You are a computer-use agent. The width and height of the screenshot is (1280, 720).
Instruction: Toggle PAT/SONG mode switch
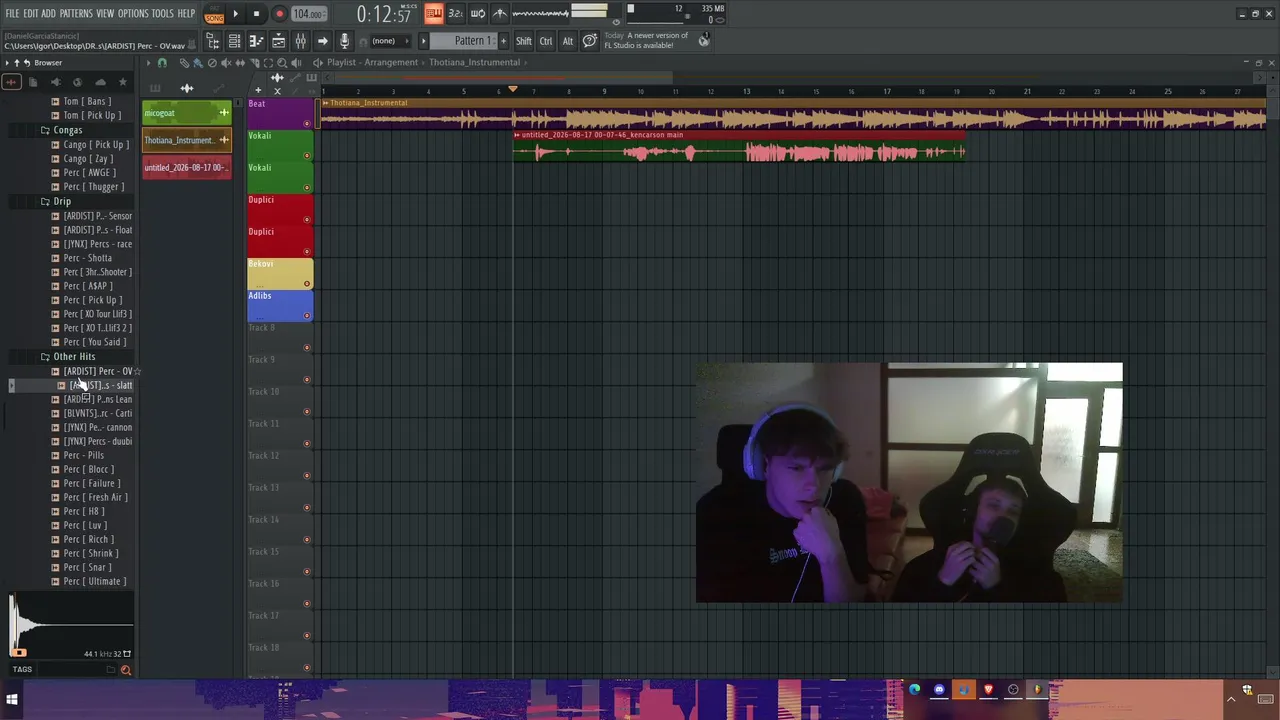click(x=214, y=13)
